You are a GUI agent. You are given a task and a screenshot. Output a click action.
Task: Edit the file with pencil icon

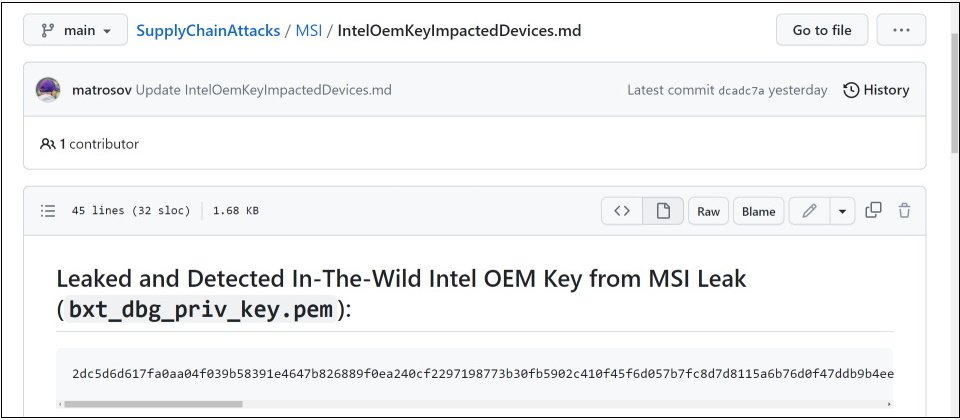click(x=809, y=211)
